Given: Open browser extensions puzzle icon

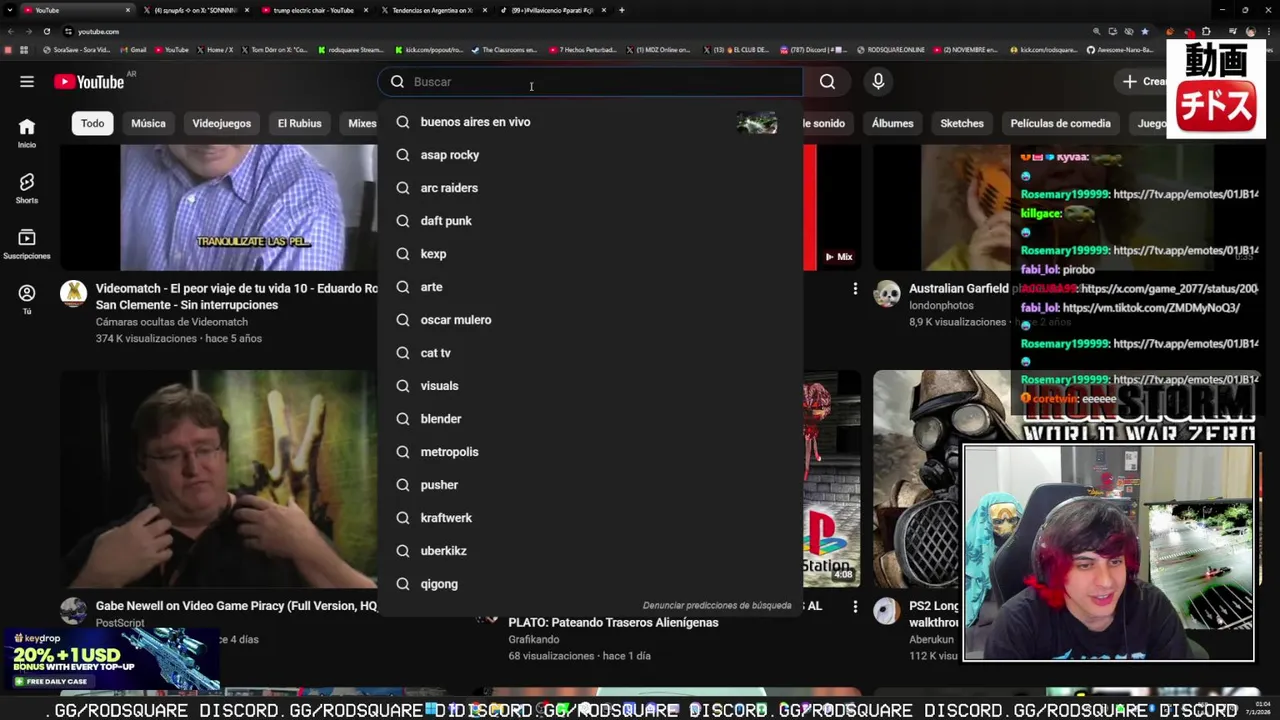Looking at the screenshot, I should pos(1206,31).
